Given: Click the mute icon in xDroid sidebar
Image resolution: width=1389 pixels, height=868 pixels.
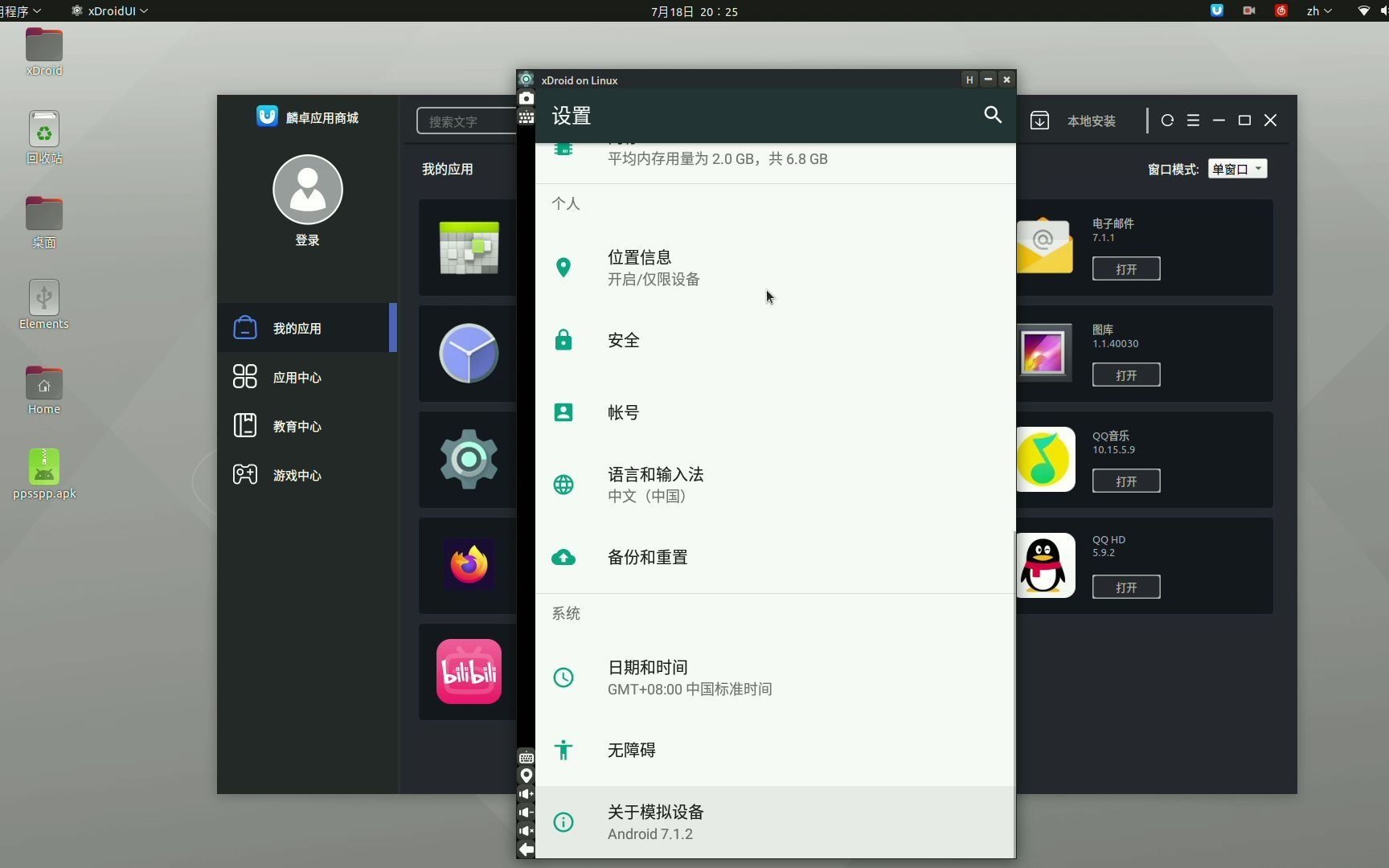Looking at the screenshot, I should pos(526,831).
